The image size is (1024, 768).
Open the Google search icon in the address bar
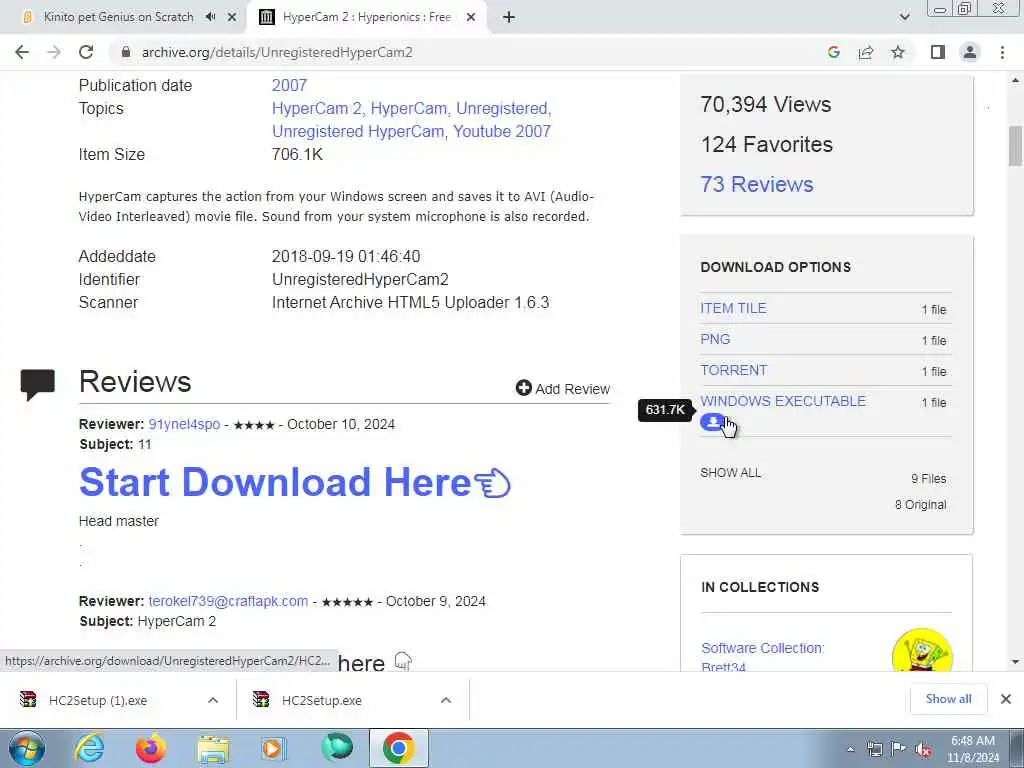[x=833, y=52]
